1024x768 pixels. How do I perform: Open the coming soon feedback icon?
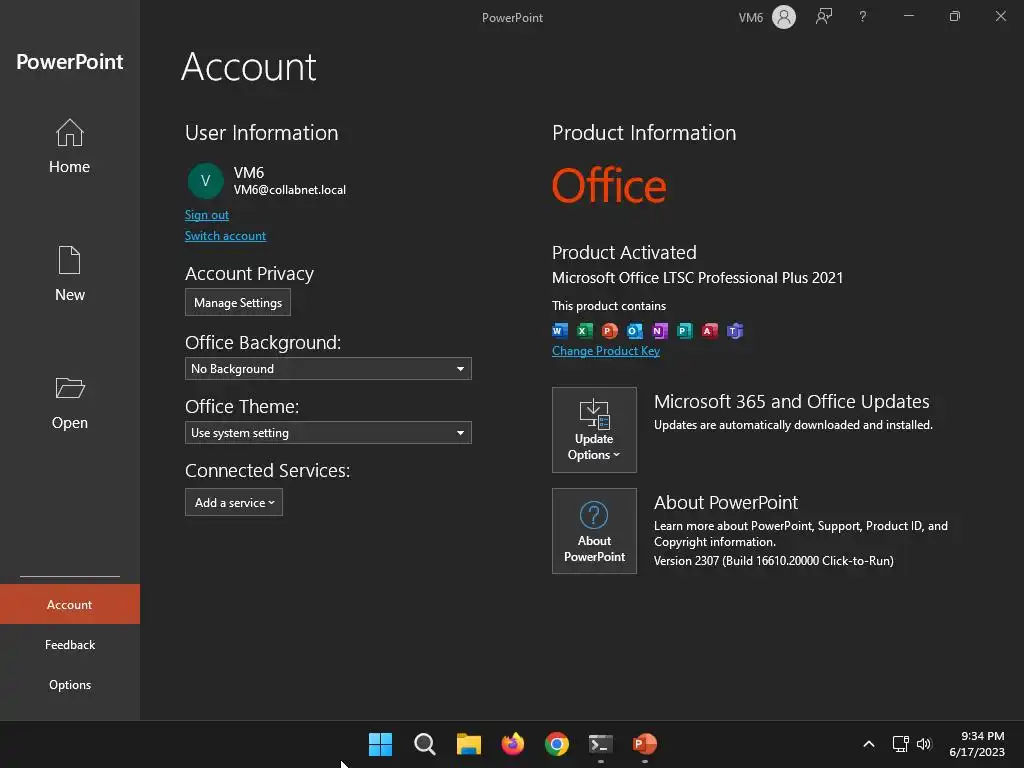pos(824,17)
